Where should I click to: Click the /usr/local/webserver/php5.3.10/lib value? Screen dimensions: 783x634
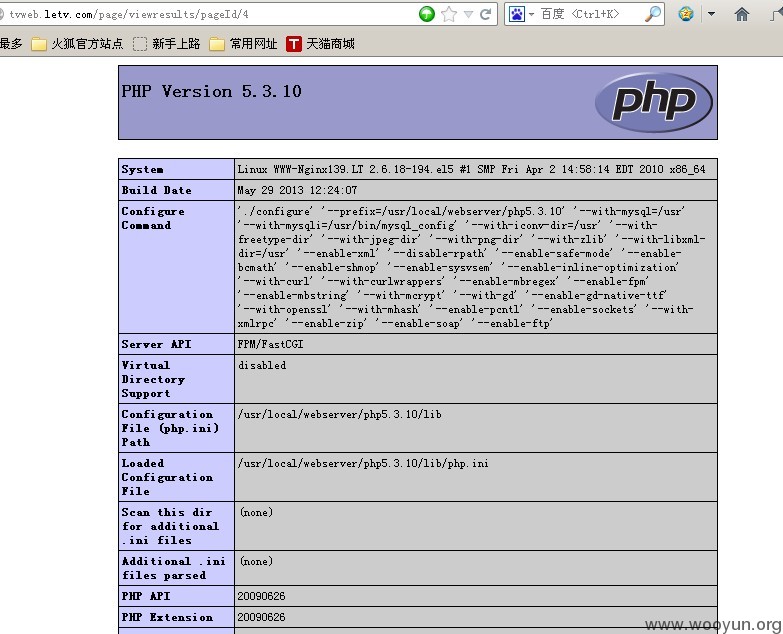(x=340, y=414)
